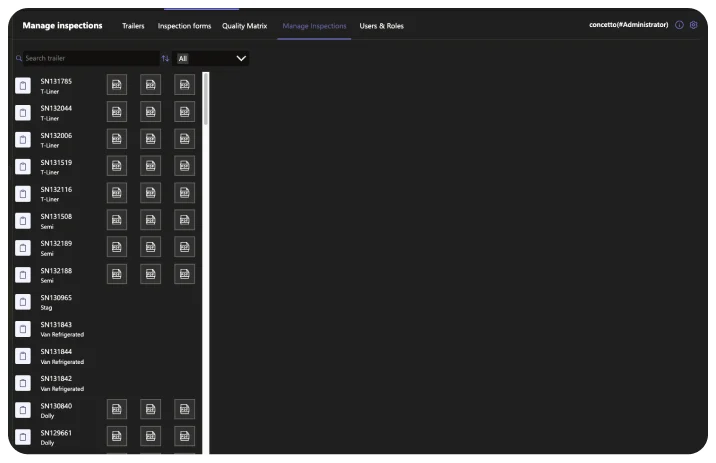This screenshot has height=463, width=716.
Task: Open the settings gear icon
Action: (693, 25)
